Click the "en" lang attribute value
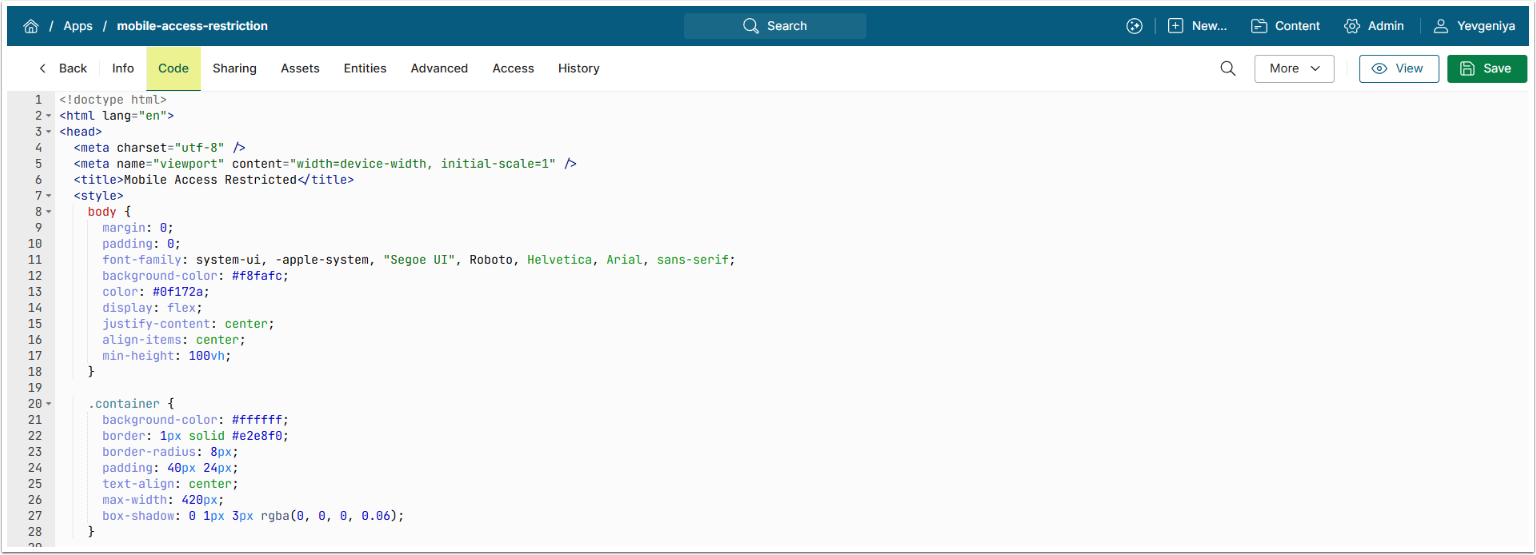 tap(153, 116)
